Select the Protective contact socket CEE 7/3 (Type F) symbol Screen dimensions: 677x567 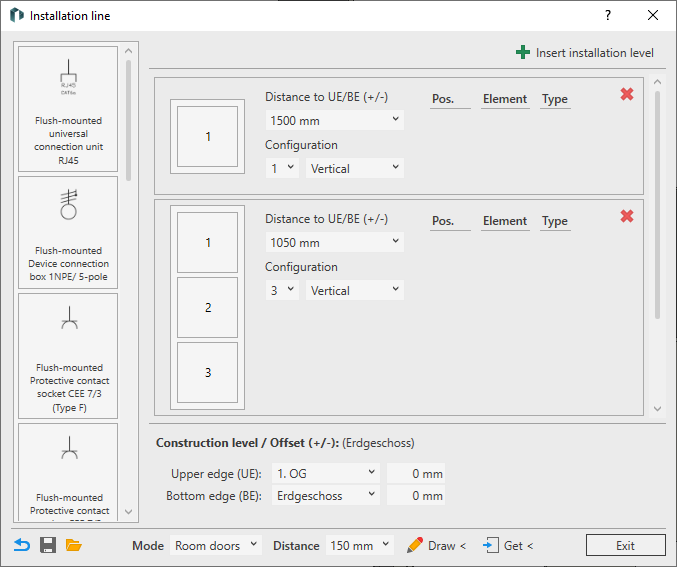point(68,356)
